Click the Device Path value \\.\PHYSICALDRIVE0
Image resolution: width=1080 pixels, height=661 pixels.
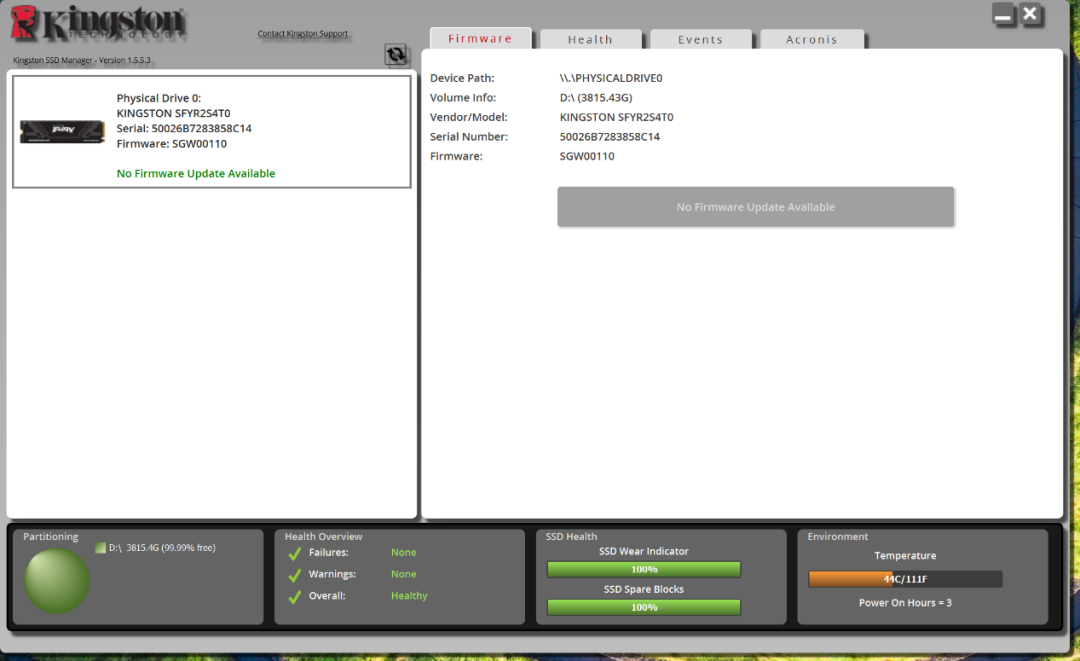pyautogui.click(x=611, y=78)
